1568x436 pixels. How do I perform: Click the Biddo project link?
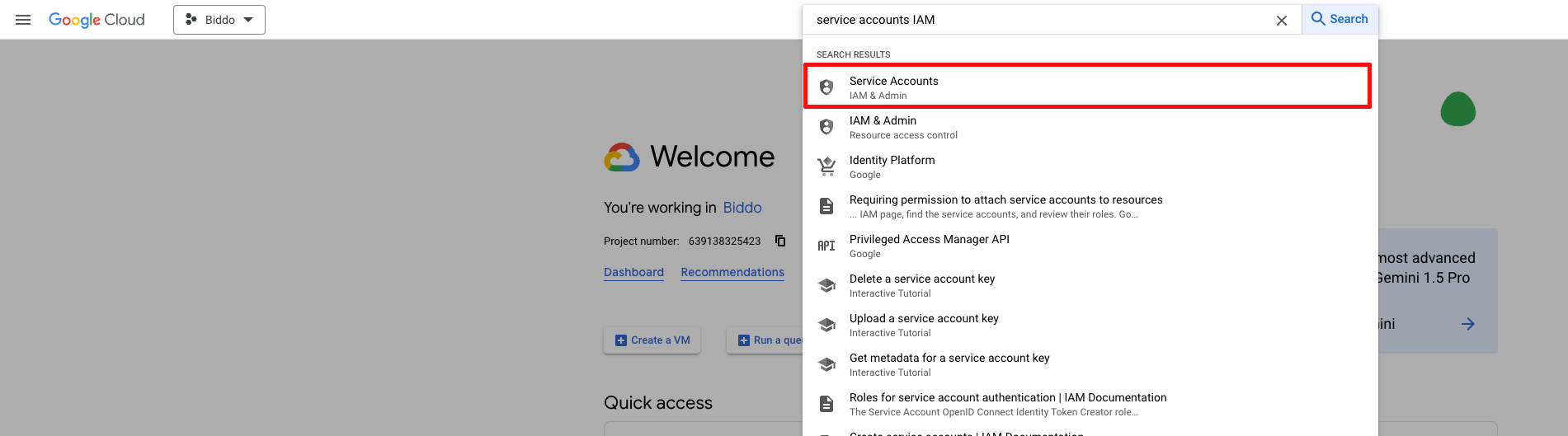click(742, 208)
